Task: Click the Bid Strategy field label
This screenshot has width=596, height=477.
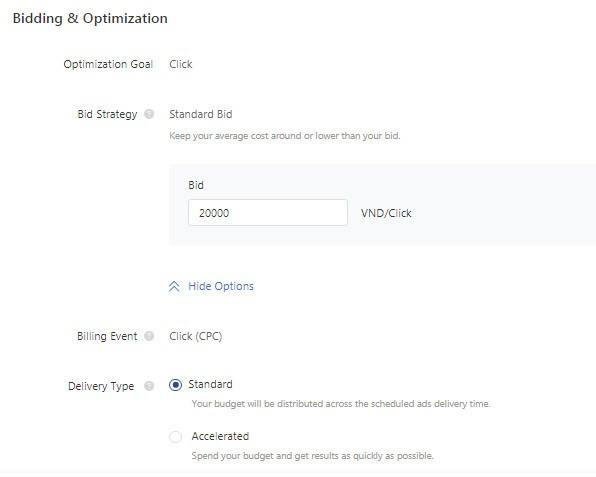Action: point(107,114)
